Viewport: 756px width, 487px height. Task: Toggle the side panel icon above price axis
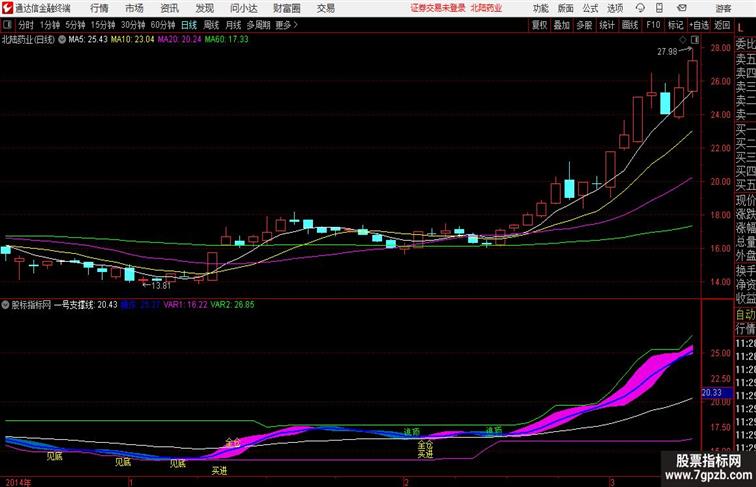pyautogui.click(x=694, y=40)
